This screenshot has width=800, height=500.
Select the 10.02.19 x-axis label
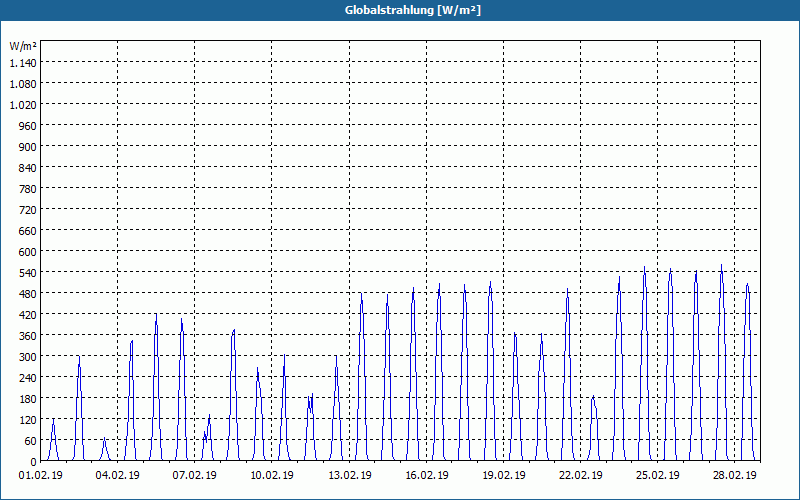click(271, 476)
